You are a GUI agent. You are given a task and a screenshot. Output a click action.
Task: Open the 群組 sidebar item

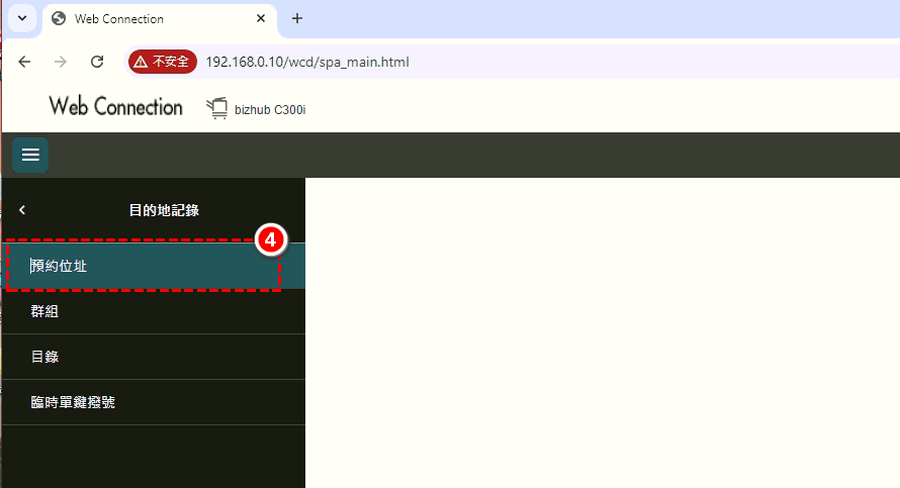[x=45, y=311]
